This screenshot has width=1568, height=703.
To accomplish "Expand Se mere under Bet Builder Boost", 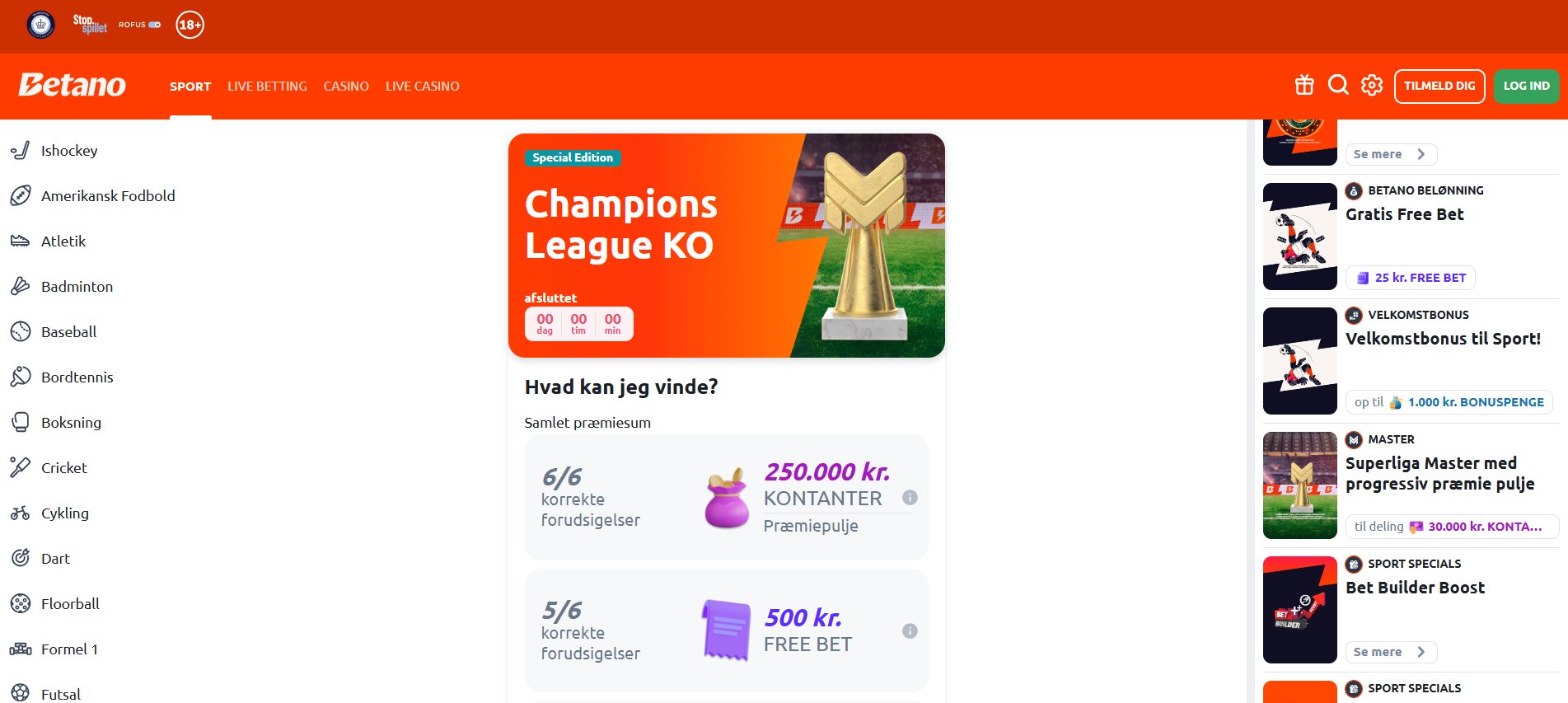I will point(1391,652).
